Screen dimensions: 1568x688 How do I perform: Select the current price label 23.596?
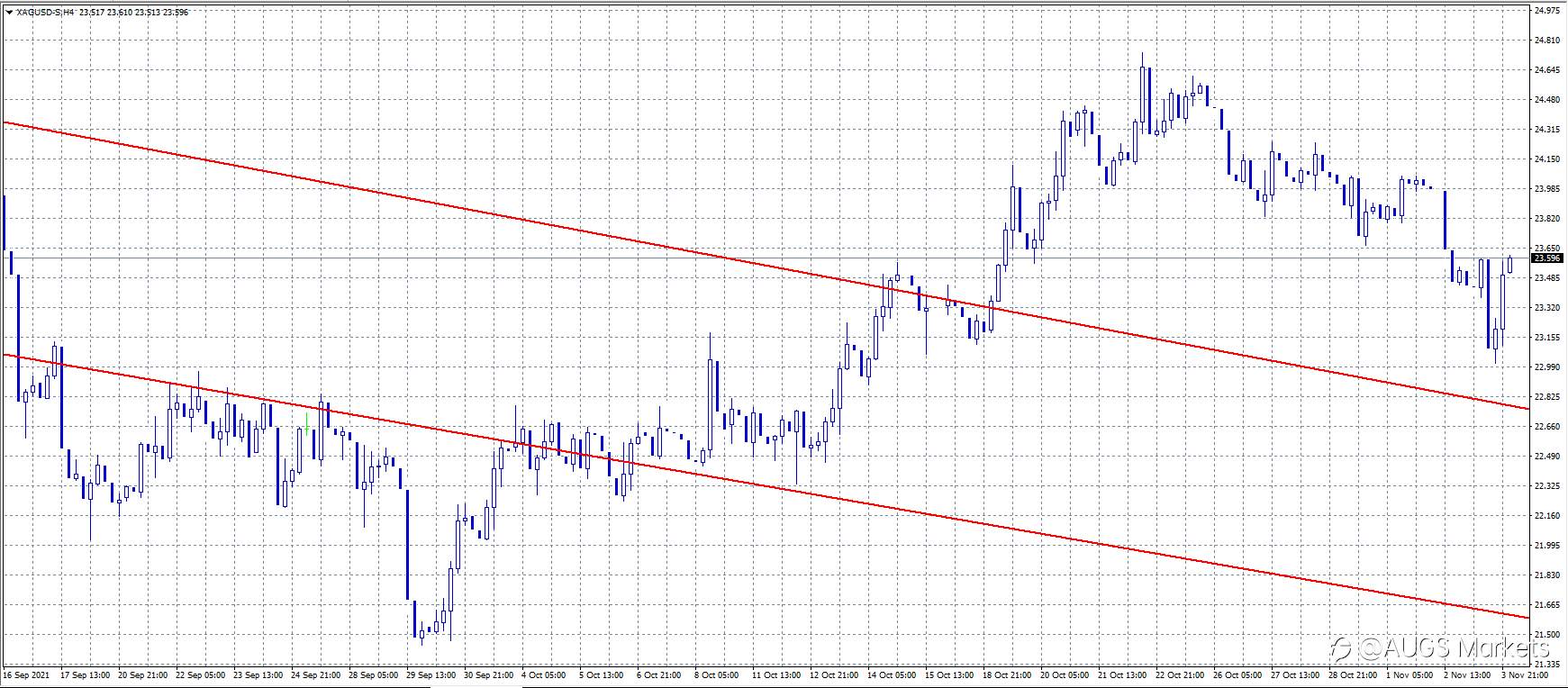coord(1547,258)
